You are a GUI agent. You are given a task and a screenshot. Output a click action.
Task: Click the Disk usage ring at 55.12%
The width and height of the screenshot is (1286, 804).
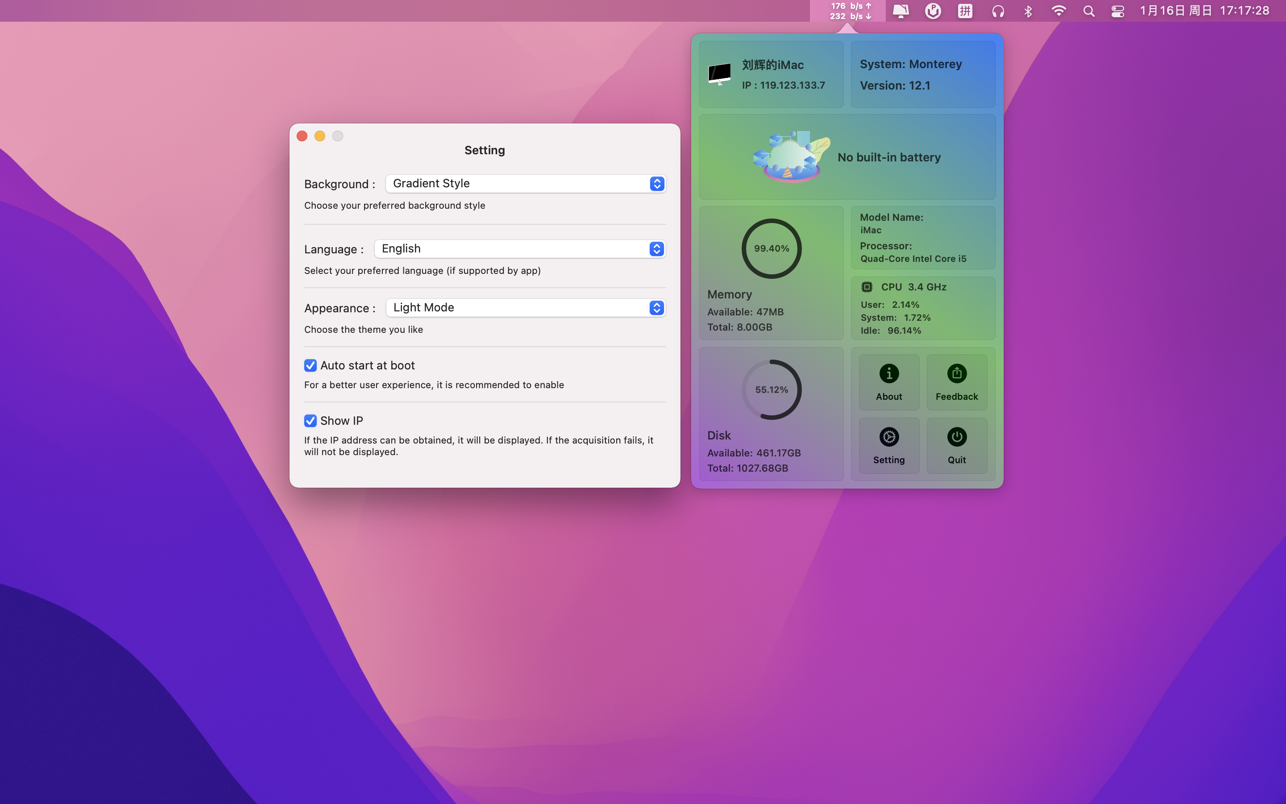tap(771, 389)
